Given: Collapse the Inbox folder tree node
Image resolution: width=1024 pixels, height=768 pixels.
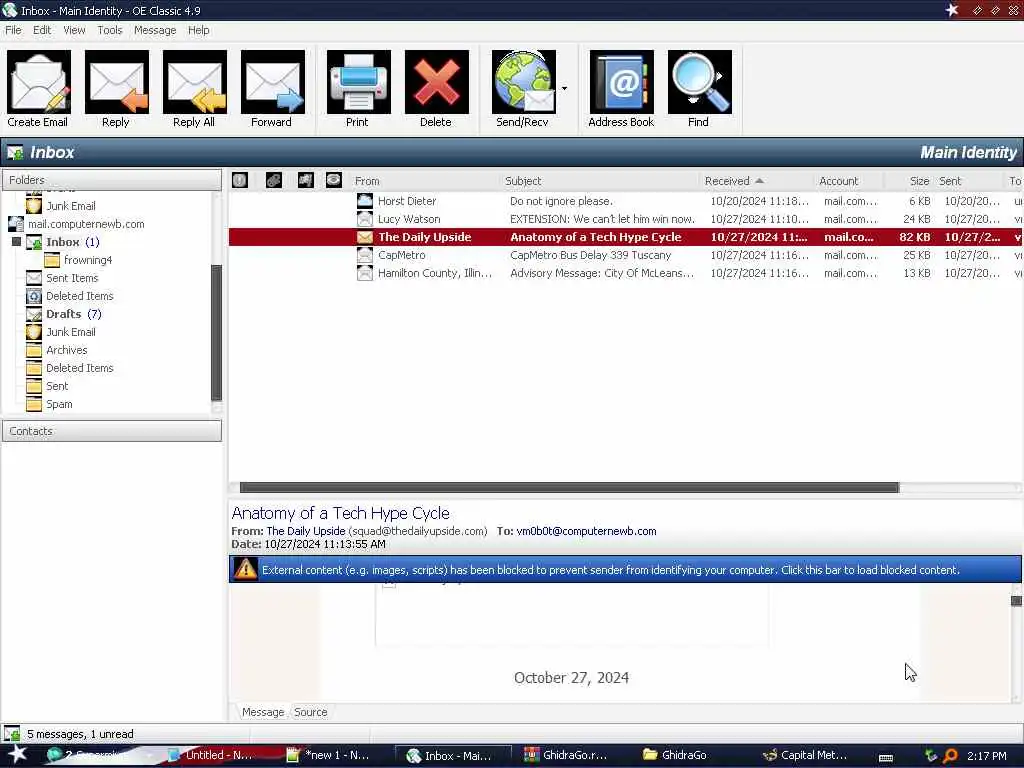Looking at the screenshot, I should pos(16,242).
